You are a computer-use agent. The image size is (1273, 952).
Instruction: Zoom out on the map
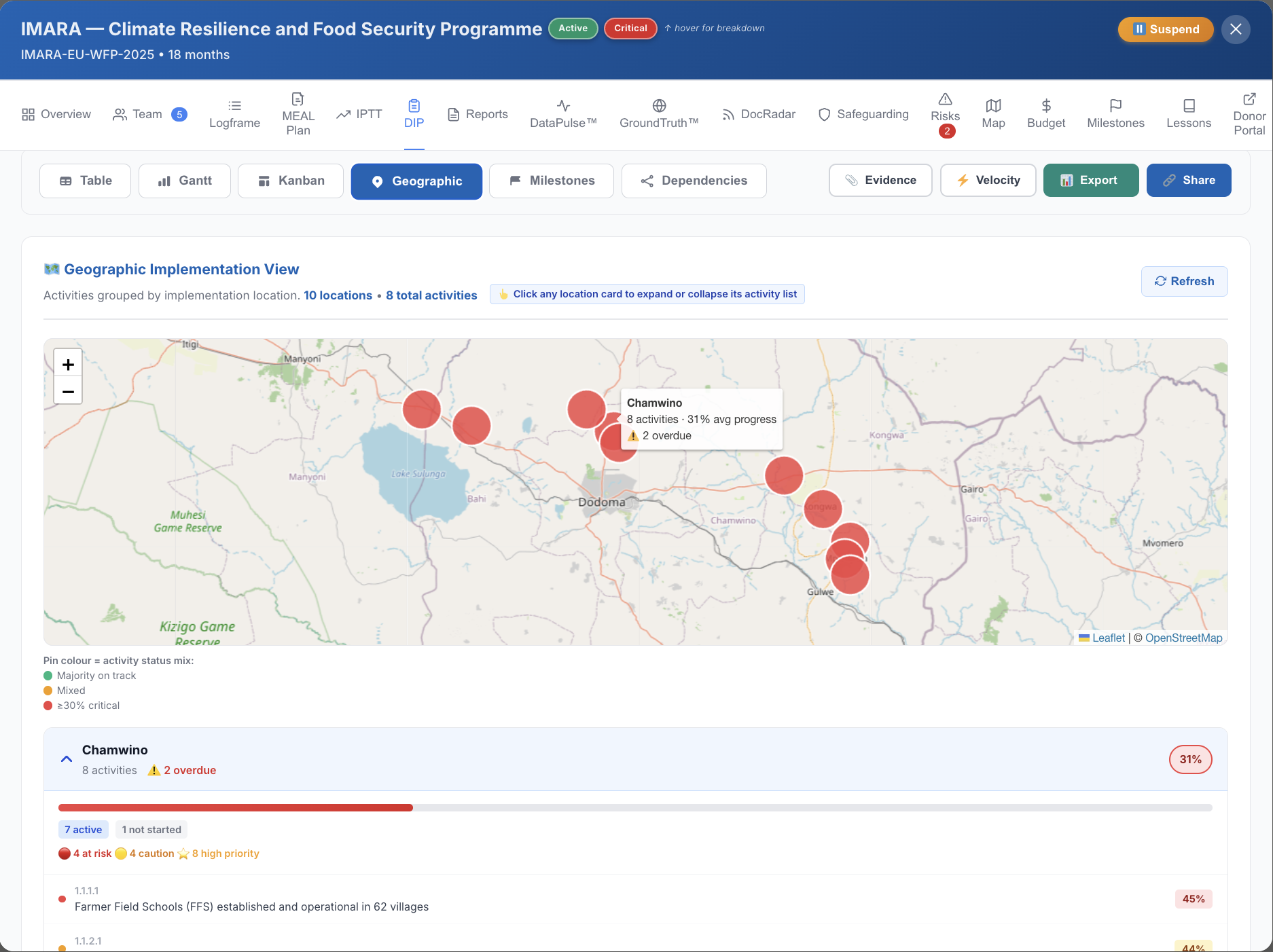click(68, 391)
